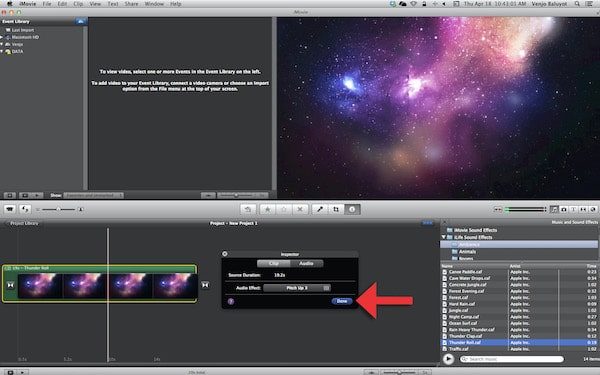
Task: Click the unmark hollow star button
Action: tap(284, 209)
